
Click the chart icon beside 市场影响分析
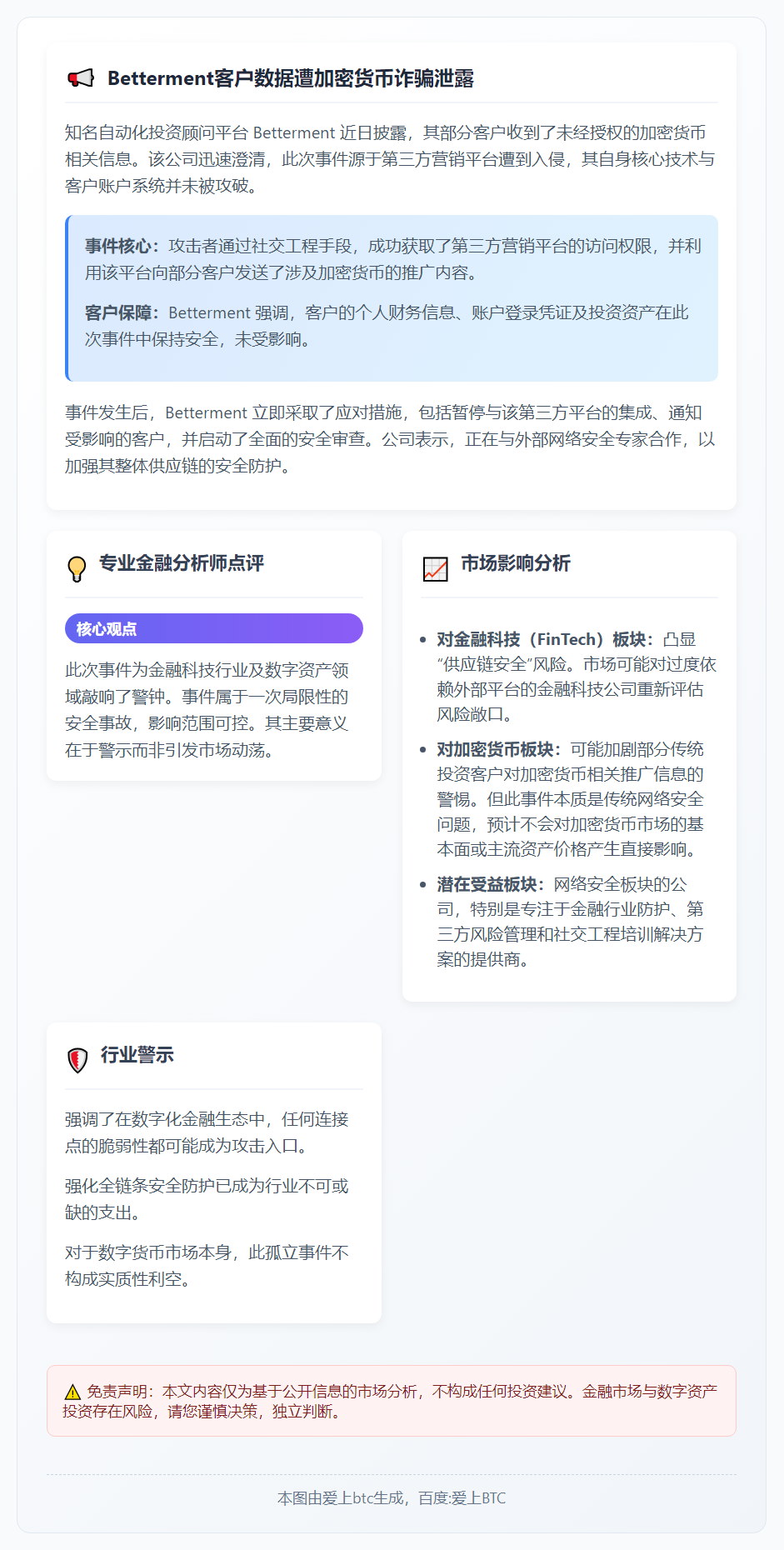[436, 569]
